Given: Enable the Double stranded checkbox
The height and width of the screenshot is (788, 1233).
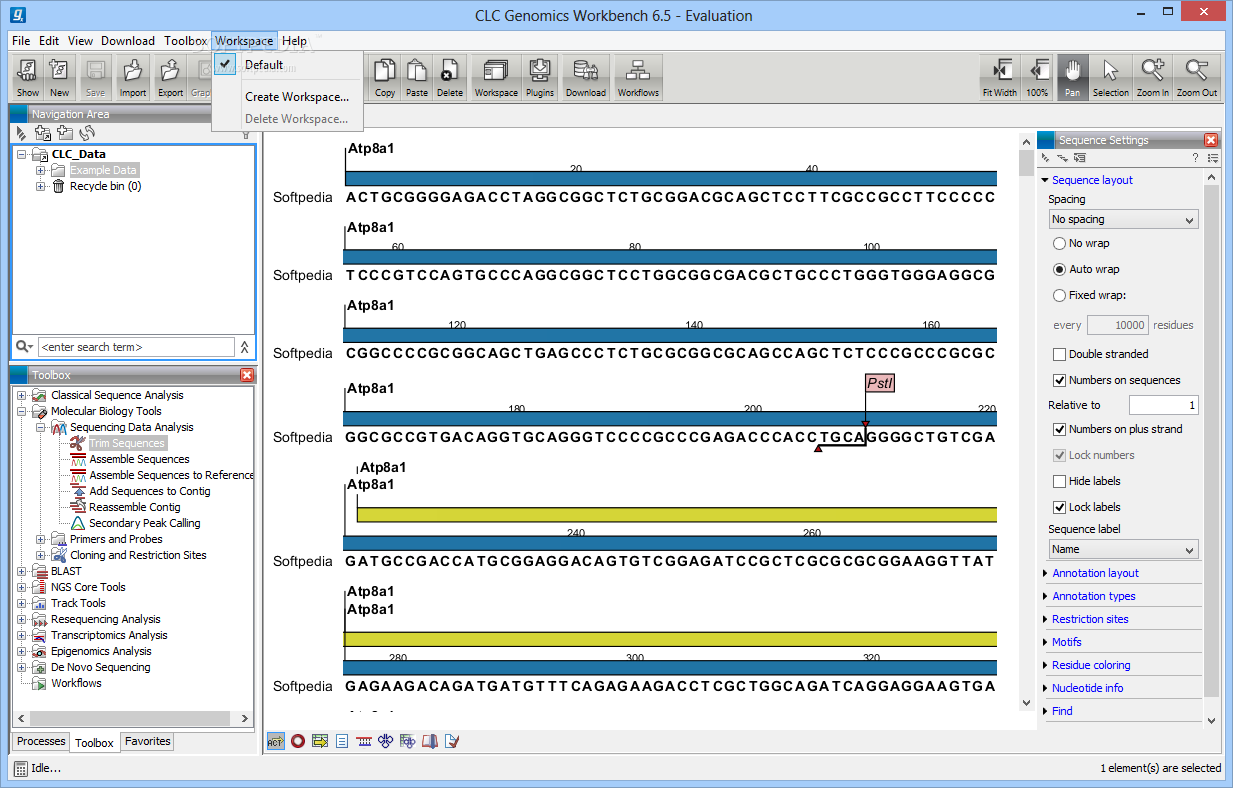Looking at the screenshot, I should [x=1059, y=354].
